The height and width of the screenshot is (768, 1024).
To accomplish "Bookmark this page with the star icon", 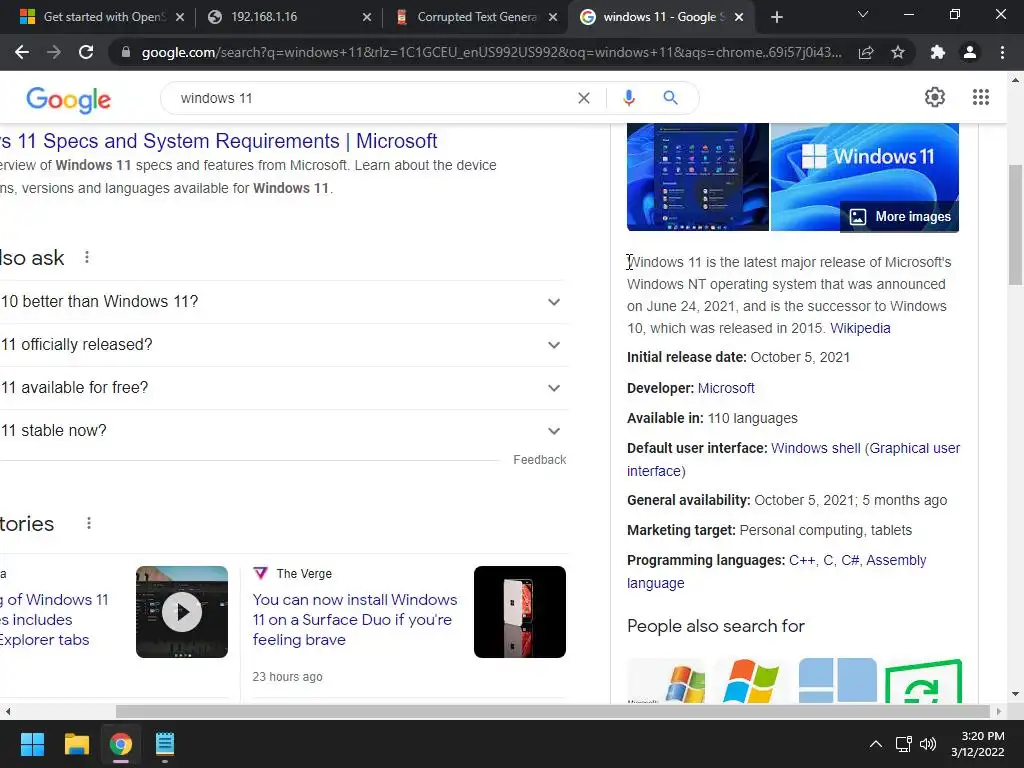I will click(898, 52).
